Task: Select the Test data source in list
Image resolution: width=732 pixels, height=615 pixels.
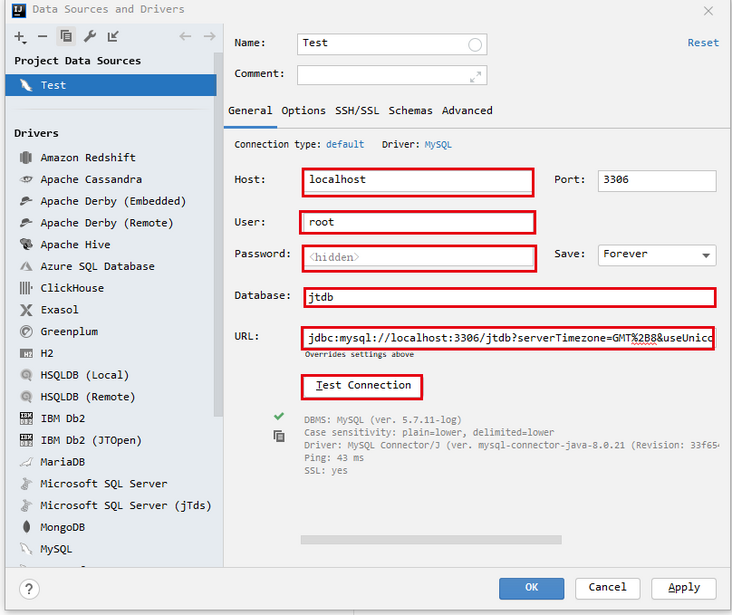Action: 54,86
